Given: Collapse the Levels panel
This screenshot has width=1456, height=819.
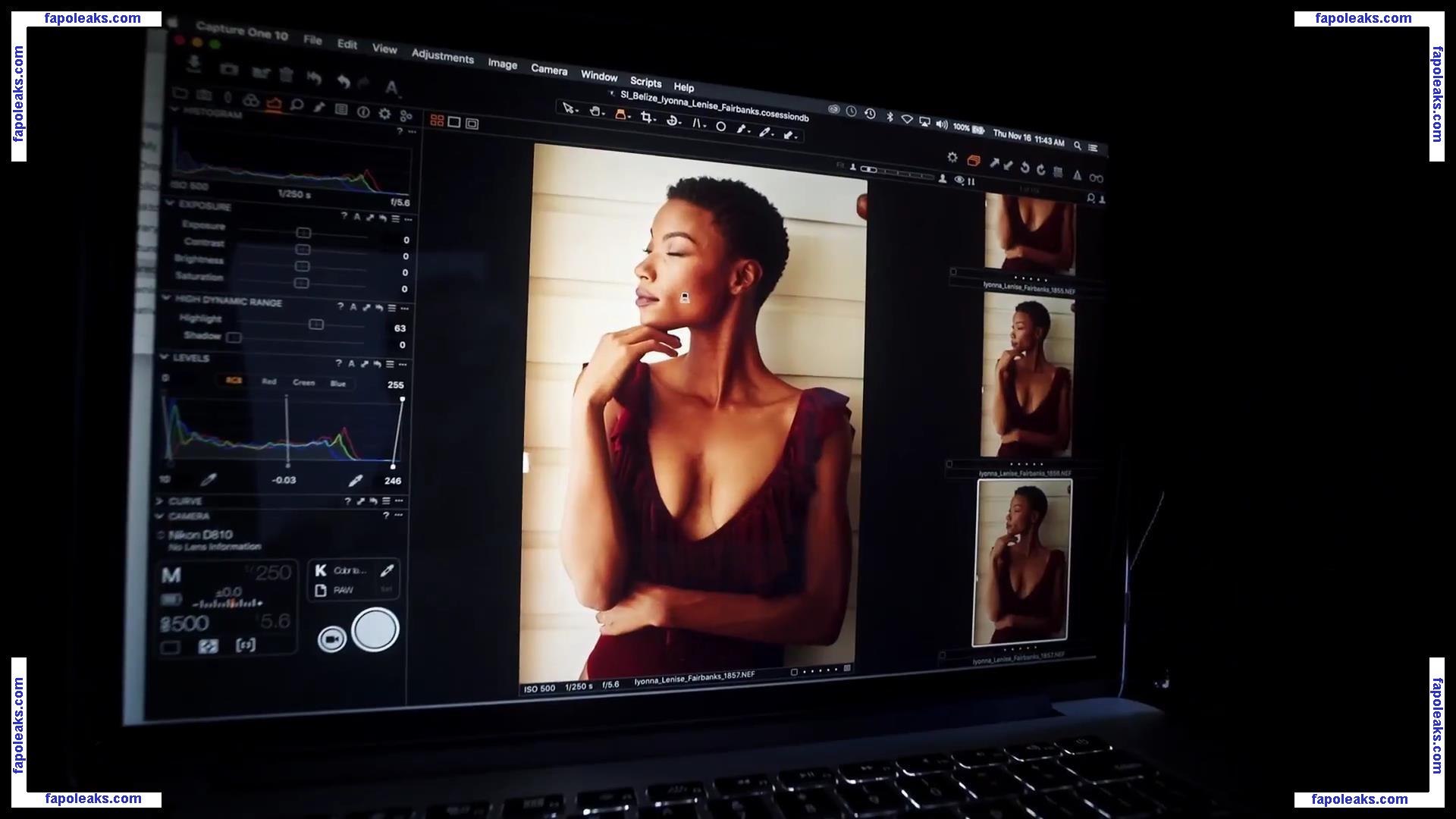Looking at the screenshot, I should (x=164, y=356).
